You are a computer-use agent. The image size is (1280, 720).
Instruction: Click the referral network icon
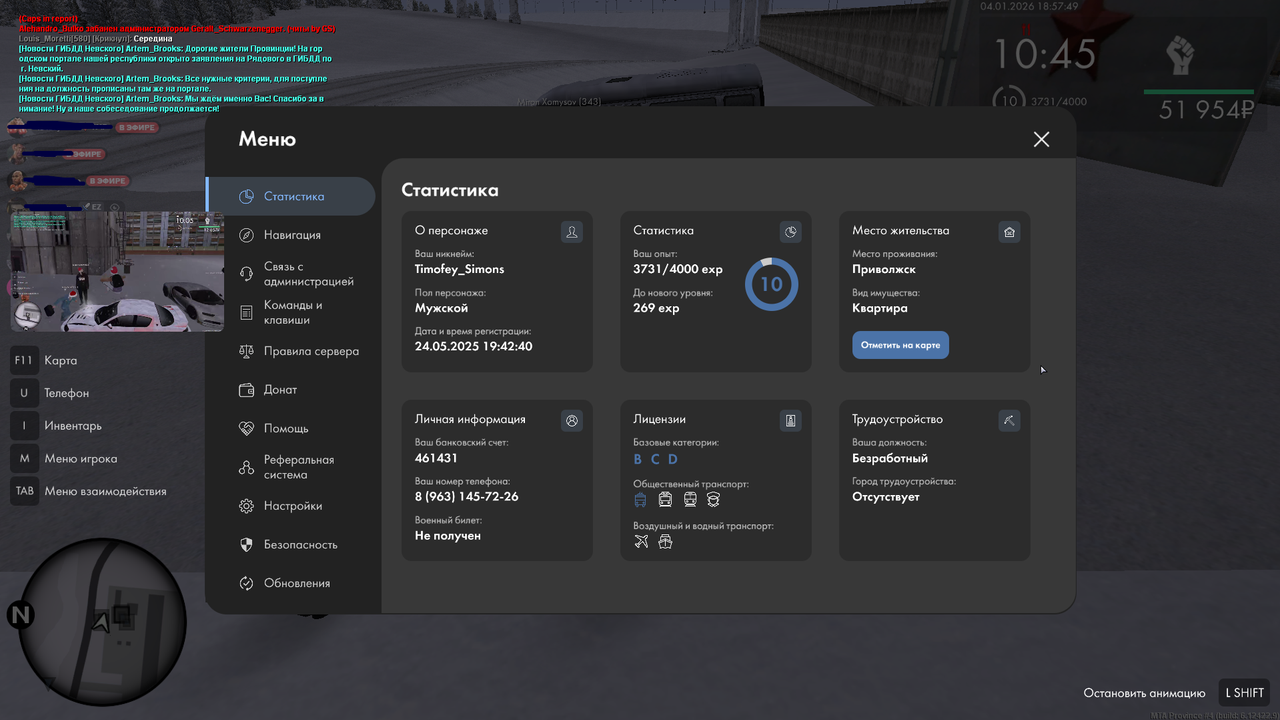pyautogui.click(x=246, y=467)
